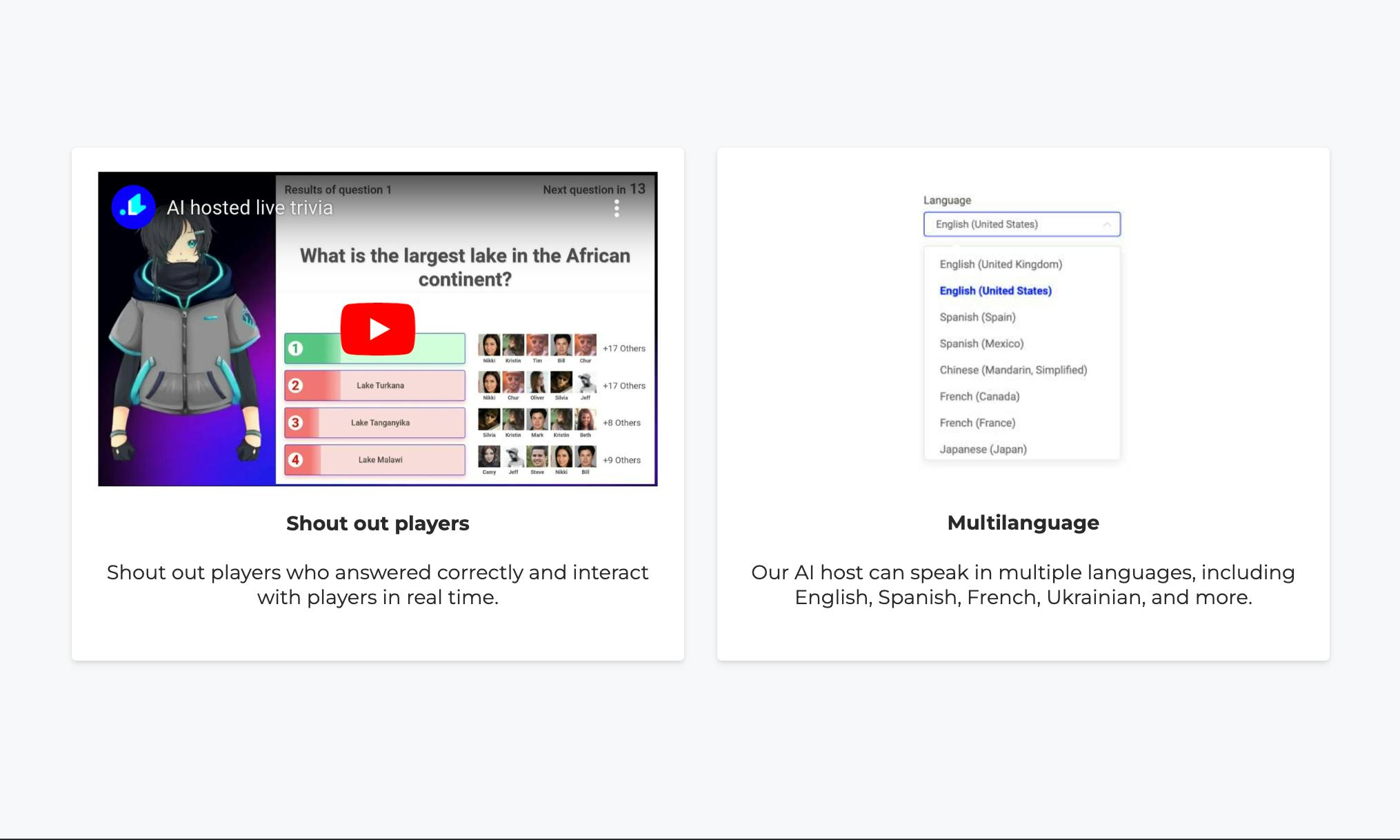Click the number 3 answer circle

tap(295, 423)
